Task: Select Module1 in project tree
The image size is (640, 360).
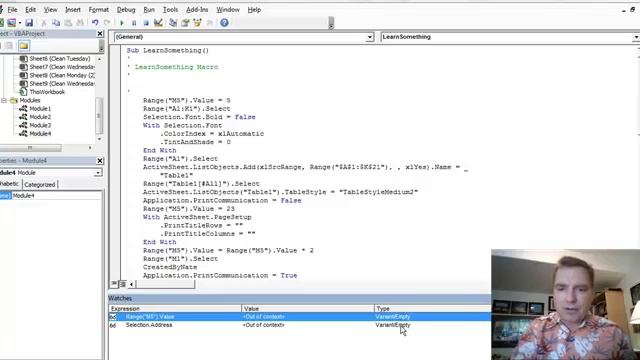Action: pos(40,109)
